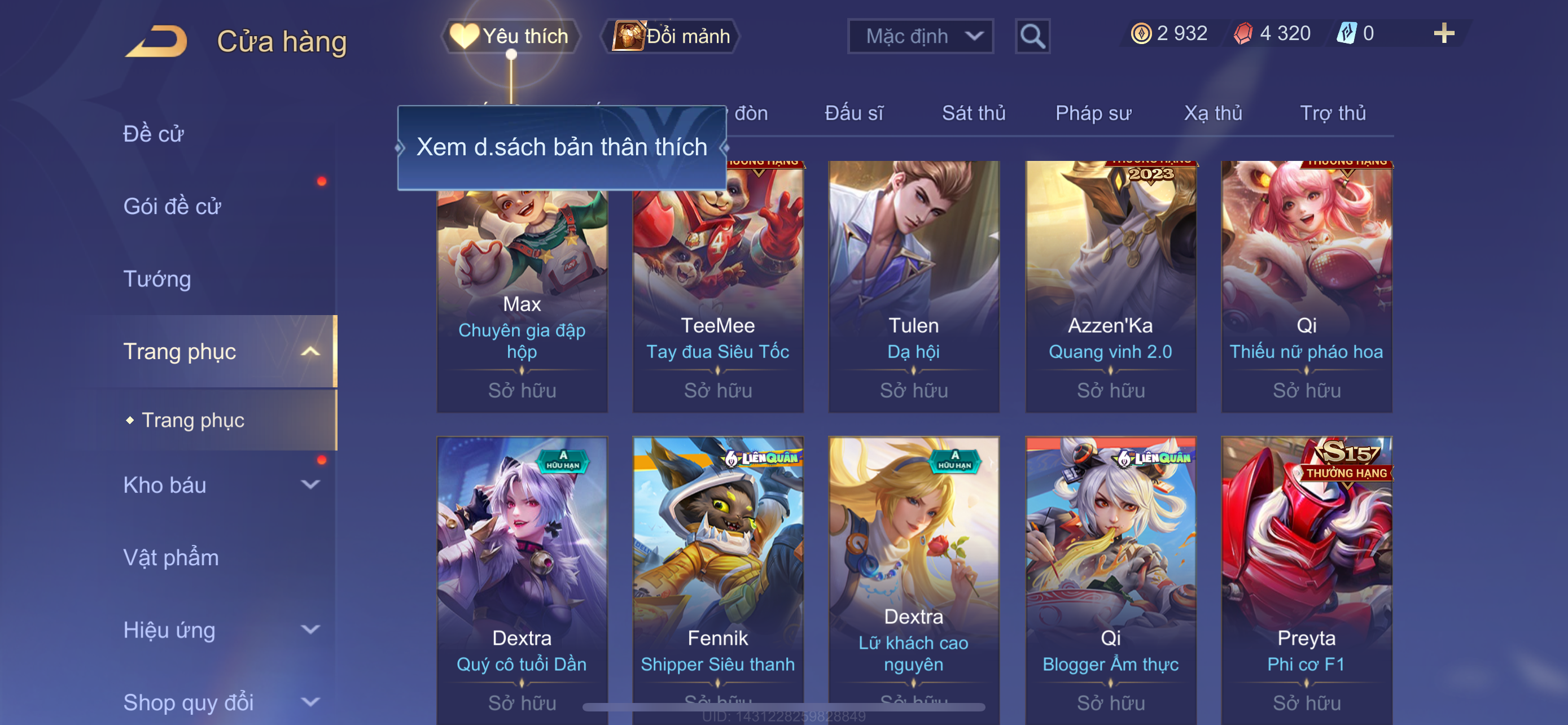
Task: Click the heart icon on Yêu thích
Action: pyautogui.click(x=464, y=36)
